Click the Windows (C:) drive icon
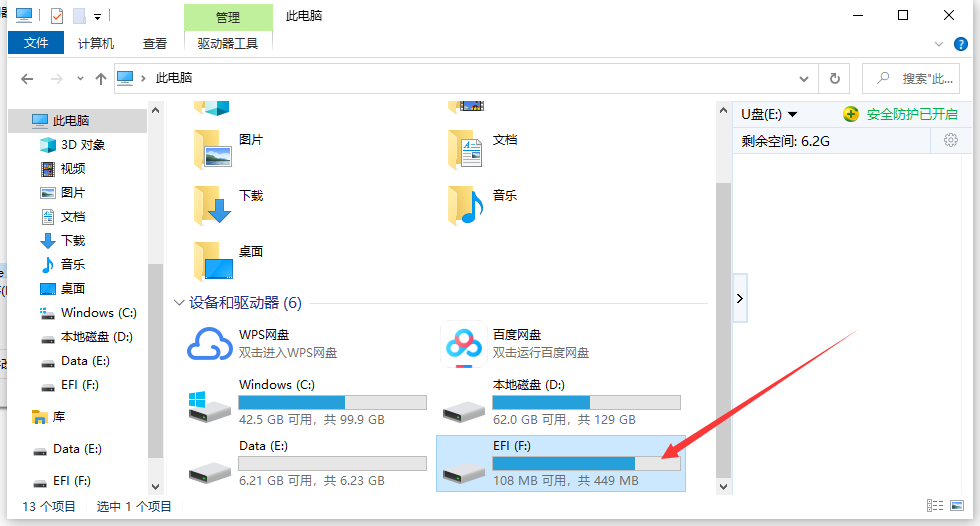980x526 pixels. point(209,405)
